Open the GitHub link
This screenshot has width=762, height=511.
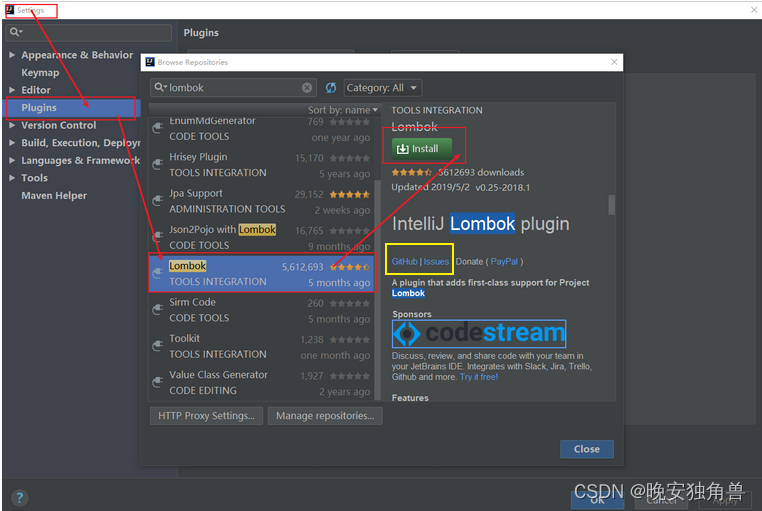pyautogui.click(x=404, y=261)
